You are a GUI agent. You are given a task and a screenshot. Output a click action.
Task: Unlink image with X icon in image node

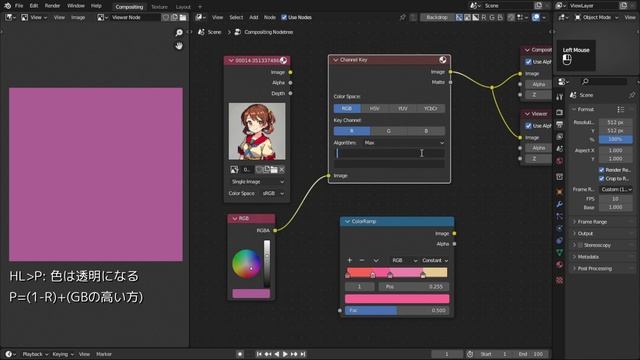point(282,169)
